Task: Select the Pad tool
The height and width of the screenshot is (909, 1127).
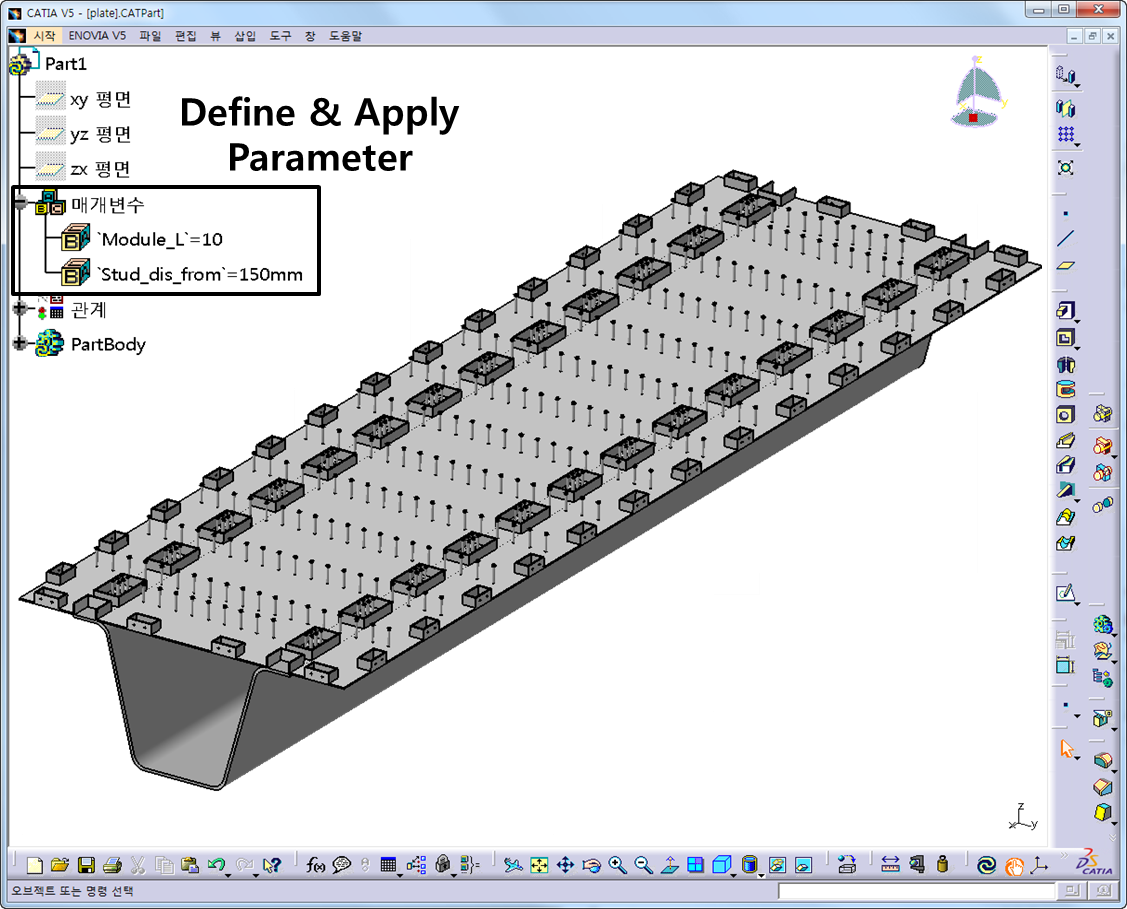Action: click(1065, 310)
